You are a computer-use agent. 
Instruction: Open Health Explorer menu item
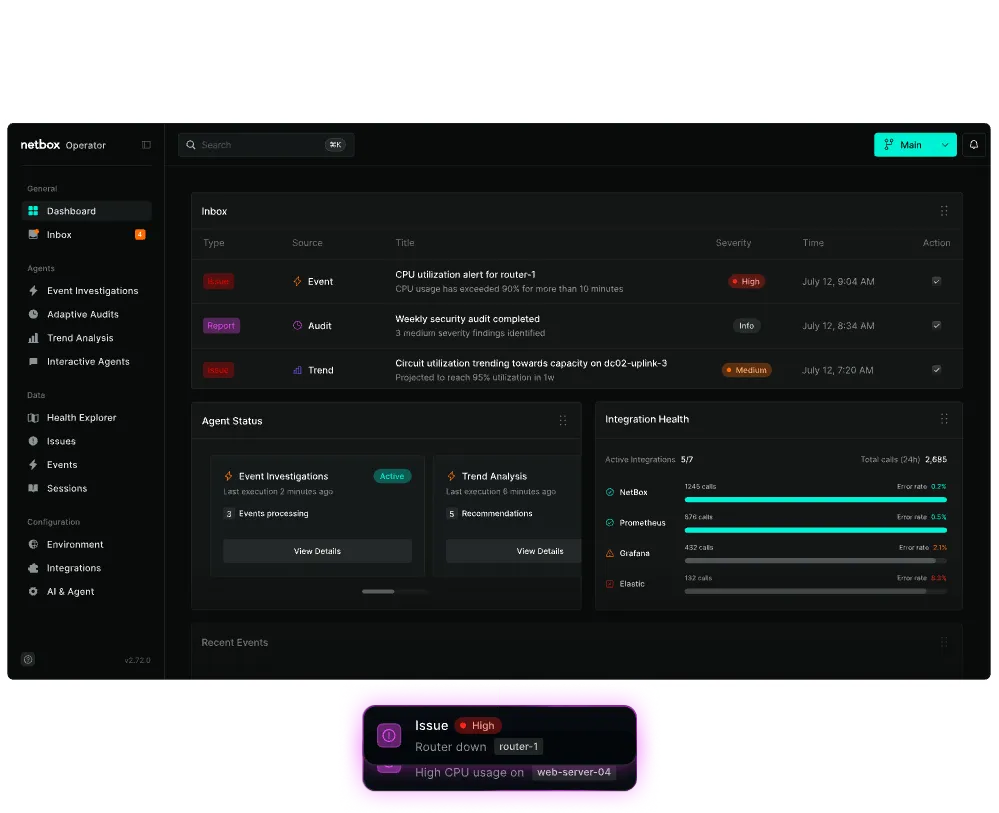tap(87, 417)
